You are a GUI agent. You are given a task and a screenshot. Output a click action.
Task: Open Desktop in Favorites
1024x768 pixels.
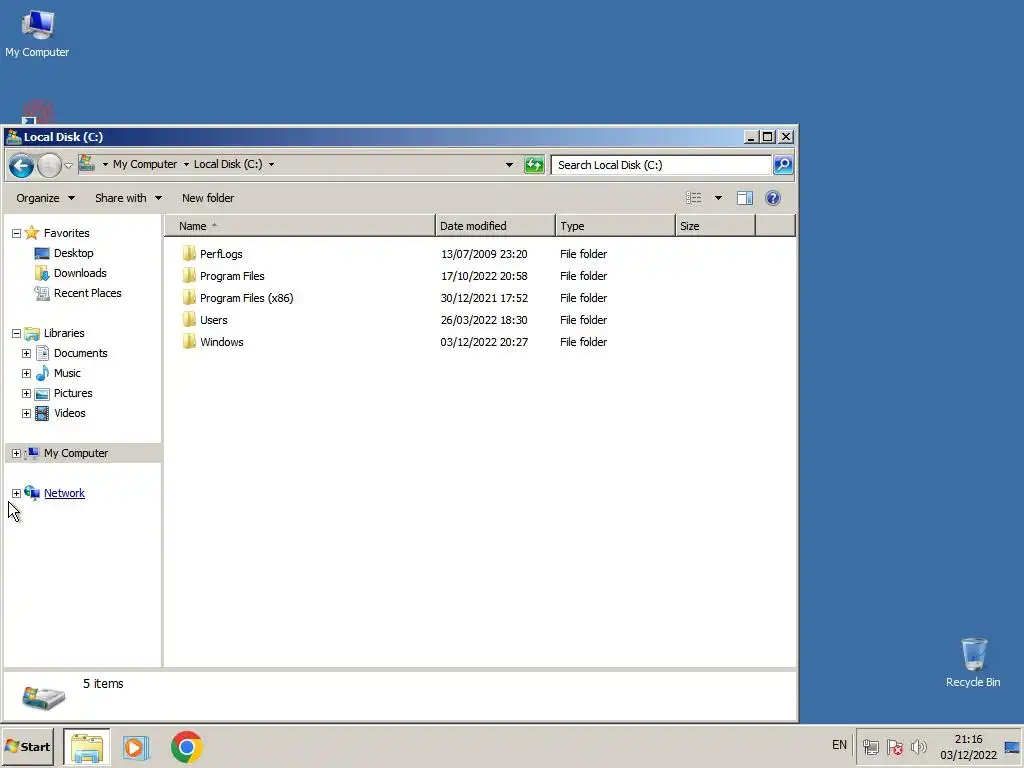[x=73, y=253]
